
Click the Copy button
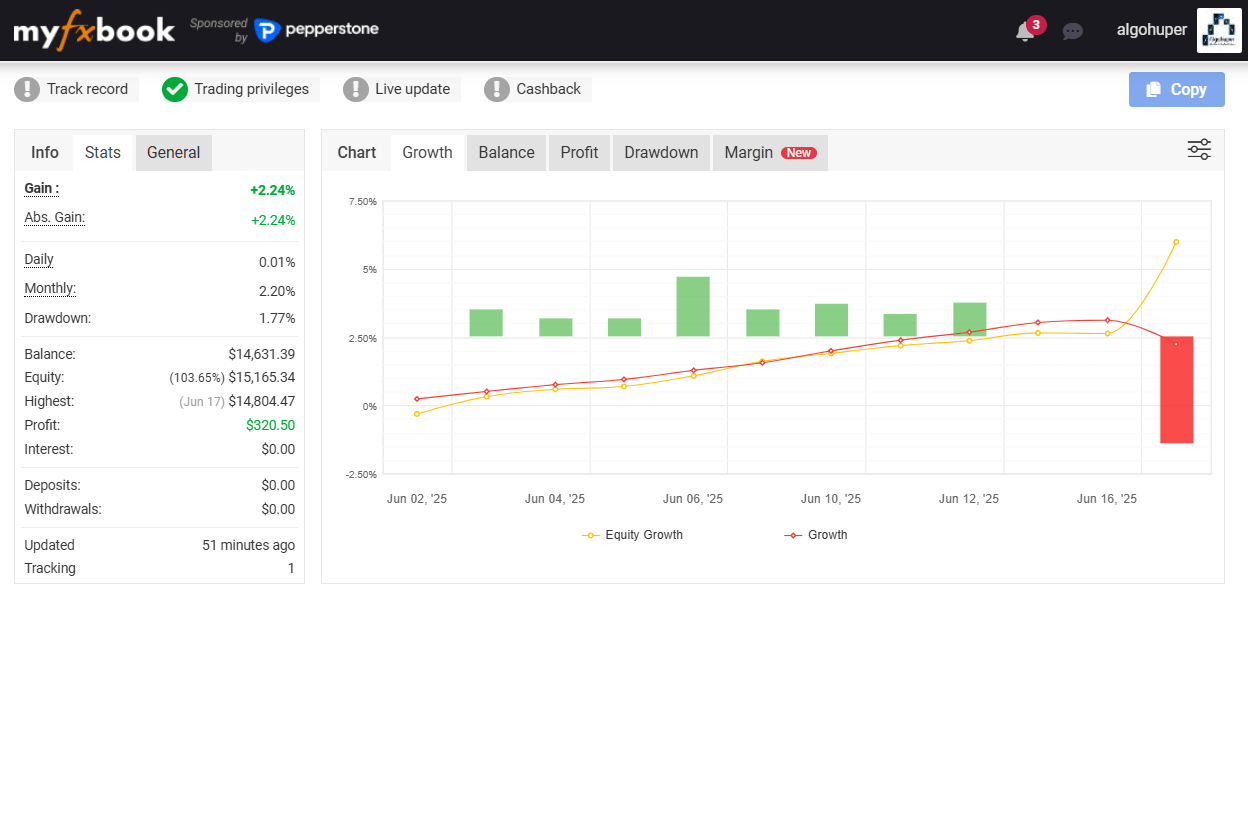coord(1176,89)
